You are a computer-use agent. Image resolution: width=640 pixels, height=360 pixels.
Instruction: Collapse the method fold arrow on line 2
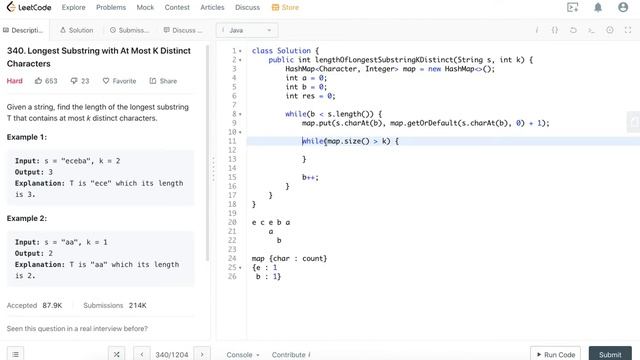pyautogui.click(x=240, y=60)
